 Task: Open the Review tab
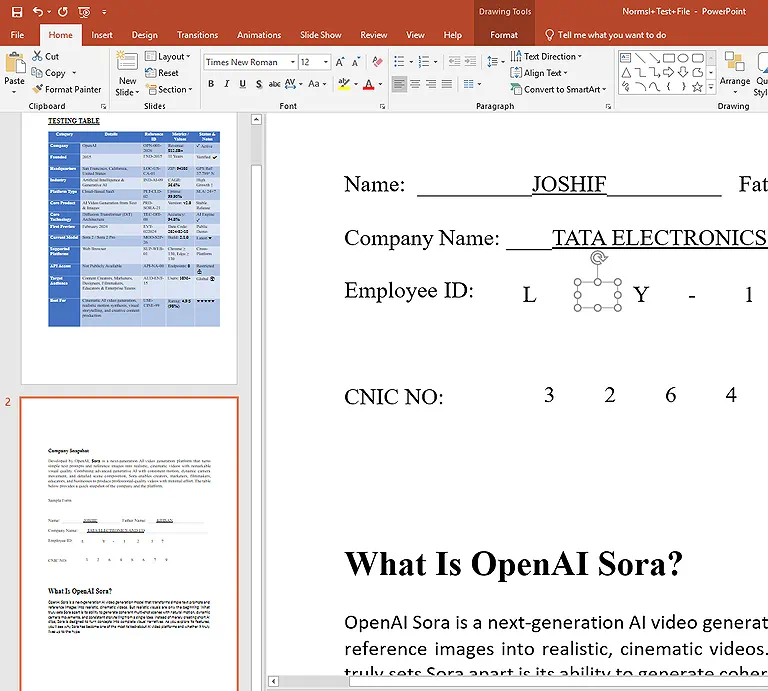(374, 35)
